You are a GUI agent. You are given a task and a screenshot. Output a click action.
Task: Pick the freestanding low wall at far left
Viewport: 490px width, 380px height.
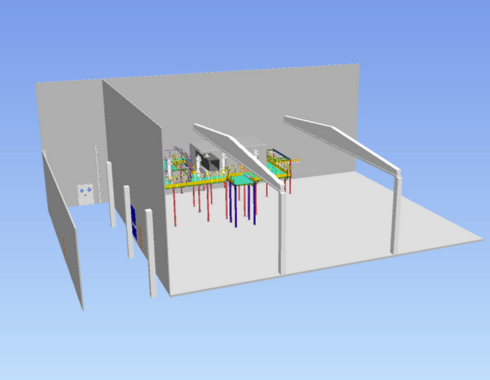point(63,230)
